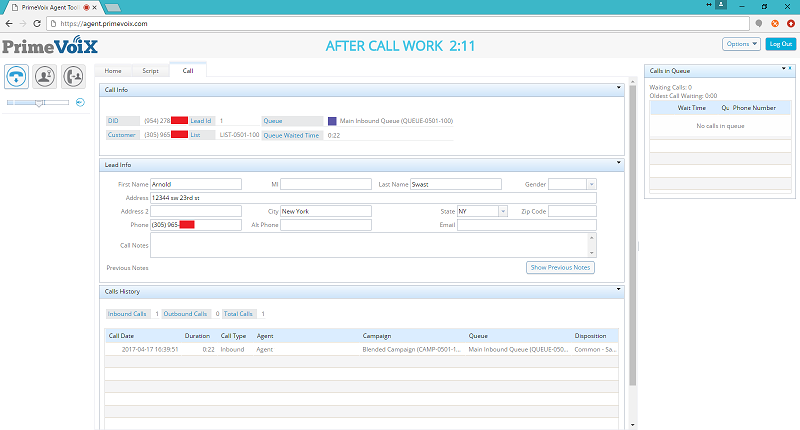Image resolution: width=800 pixels, height=430 pixels.
Task: Click the Last Name field
Action: [456, 184]
